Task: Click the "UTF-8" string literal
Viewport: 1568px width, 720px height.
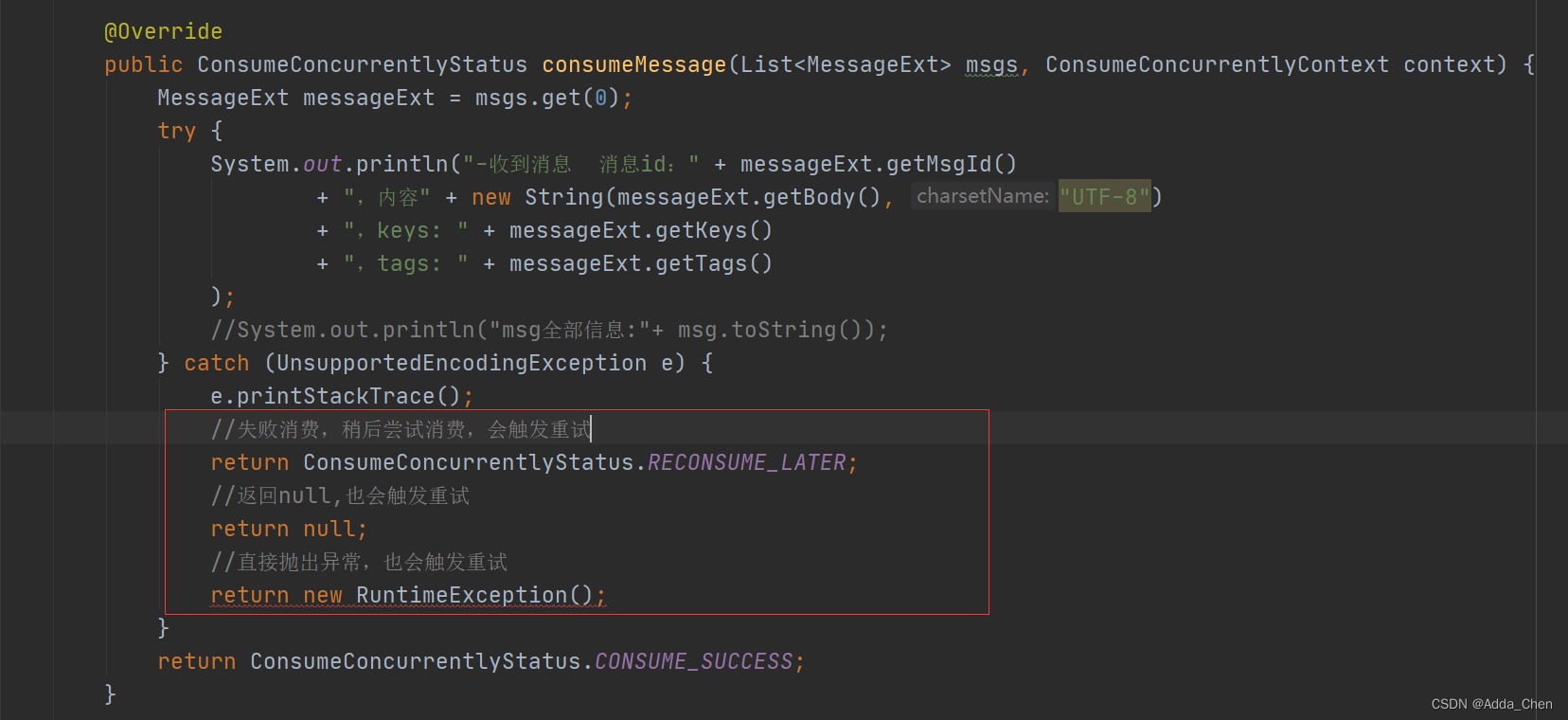Action: pos(1104,196)
